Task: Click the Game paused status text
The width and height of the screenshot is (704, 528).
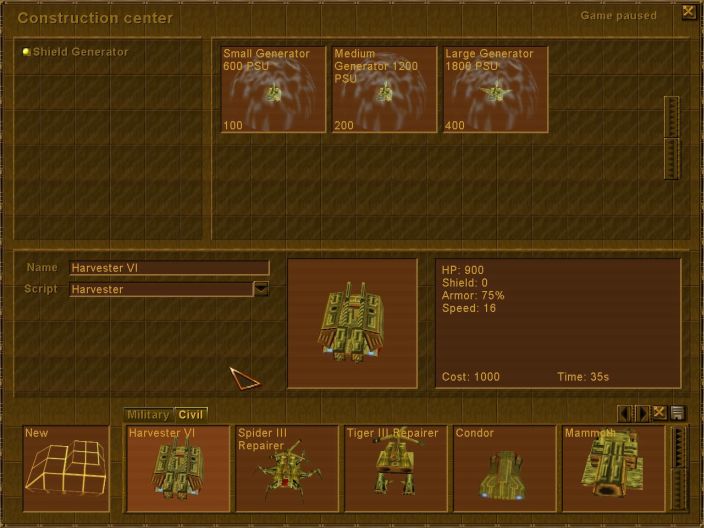Action: click(x=619, y=16)
